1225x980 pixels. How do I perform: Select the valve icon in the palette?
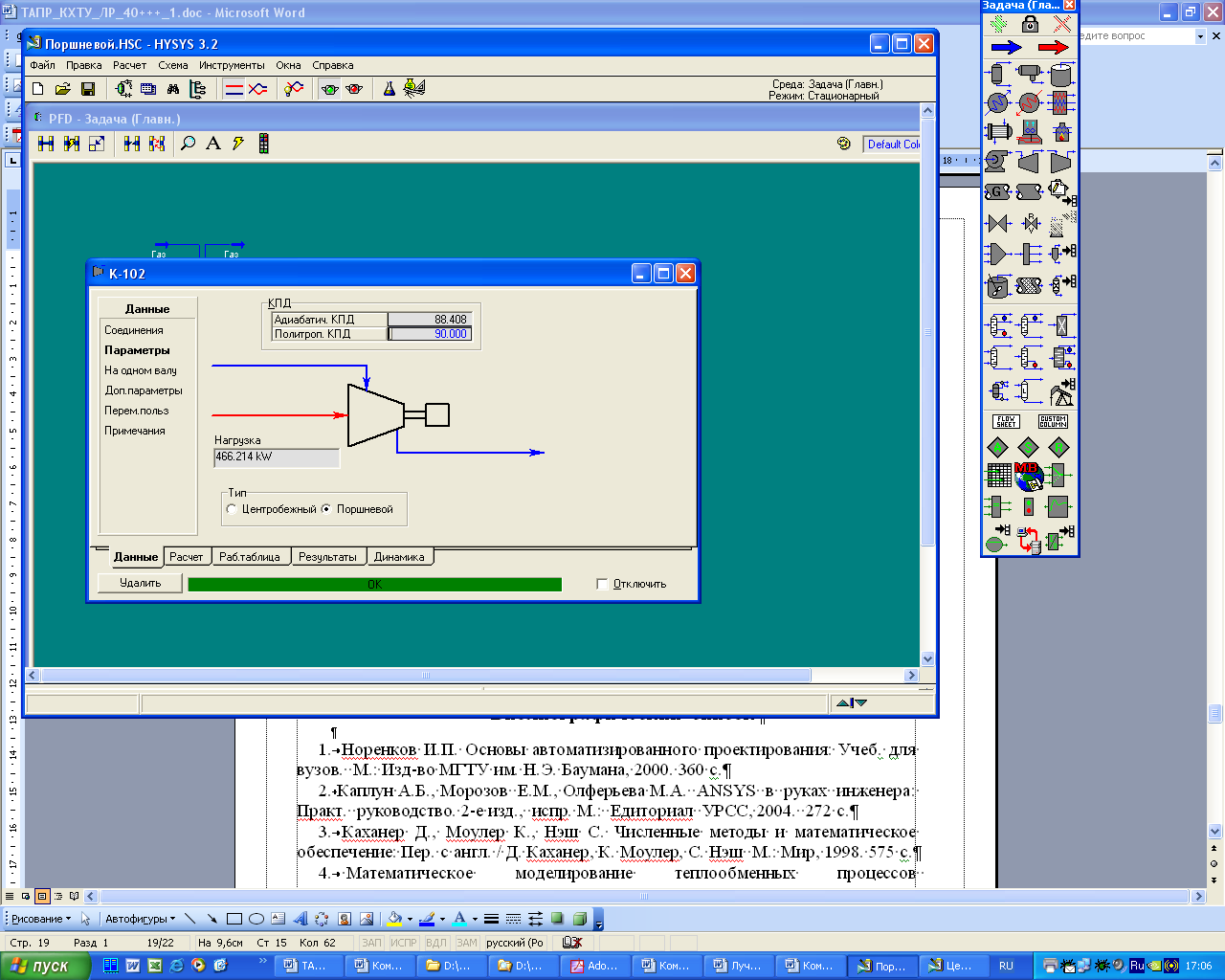point(998,224)
